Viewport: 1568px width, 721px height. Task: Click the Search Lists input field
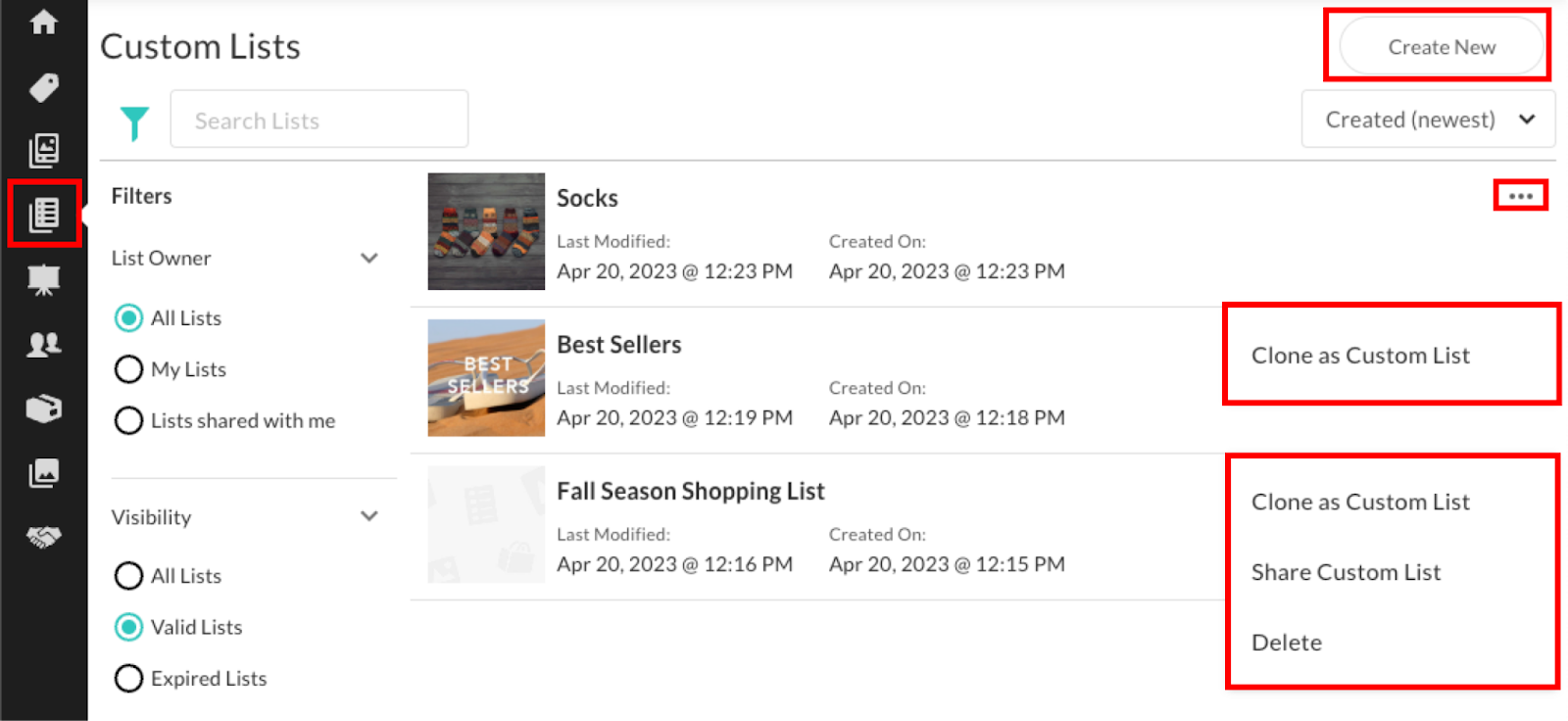[318, 120]
